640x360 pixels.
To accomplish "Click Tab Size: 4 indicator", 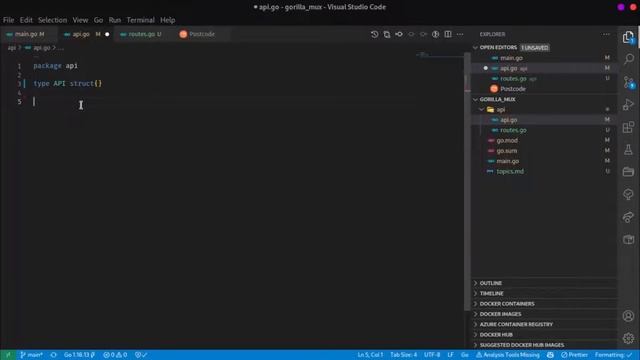I will (x=403, y=355).
